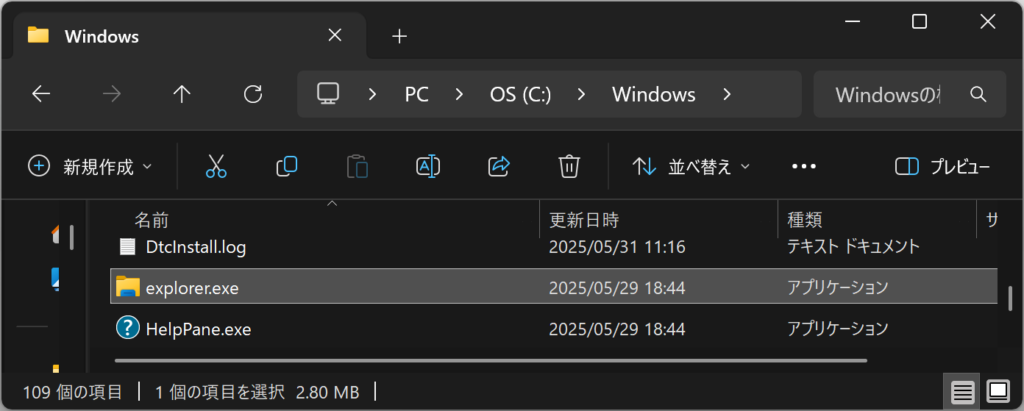The image size is (1024, 411).
Task: Click the Windows search box
Action: click(910, 95)
